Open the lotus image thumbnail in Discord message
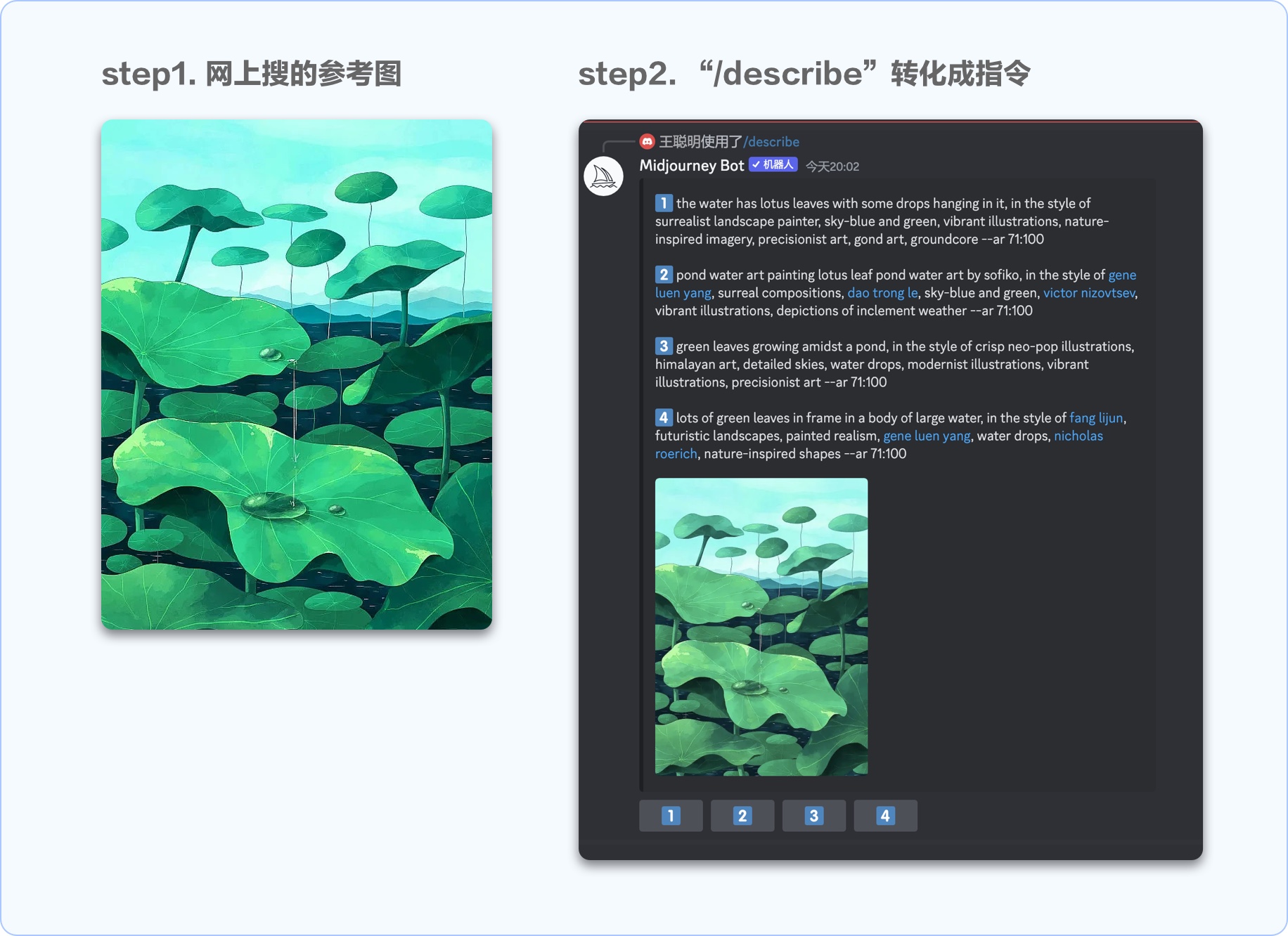This screenshot has height=936, width=1288. (761, 627)
